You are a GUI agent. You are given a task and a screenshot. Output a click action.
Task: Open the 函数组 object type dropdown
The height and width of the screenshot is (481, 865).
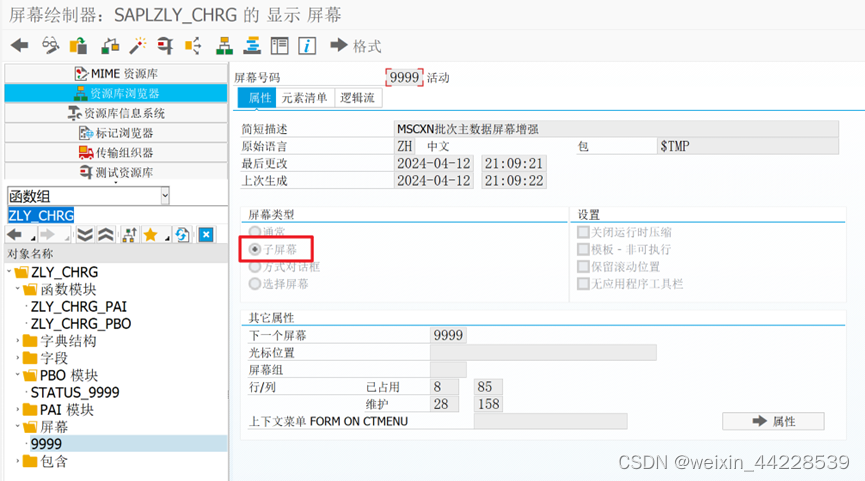165,196
